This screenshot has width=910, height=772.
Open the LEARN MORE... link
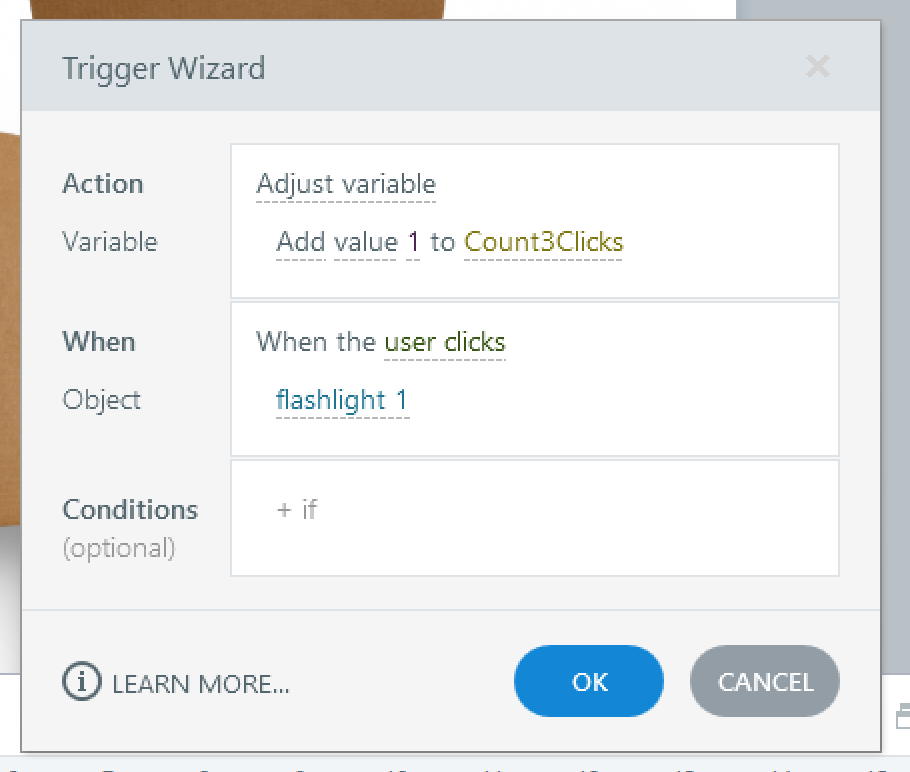click(201, 684)
